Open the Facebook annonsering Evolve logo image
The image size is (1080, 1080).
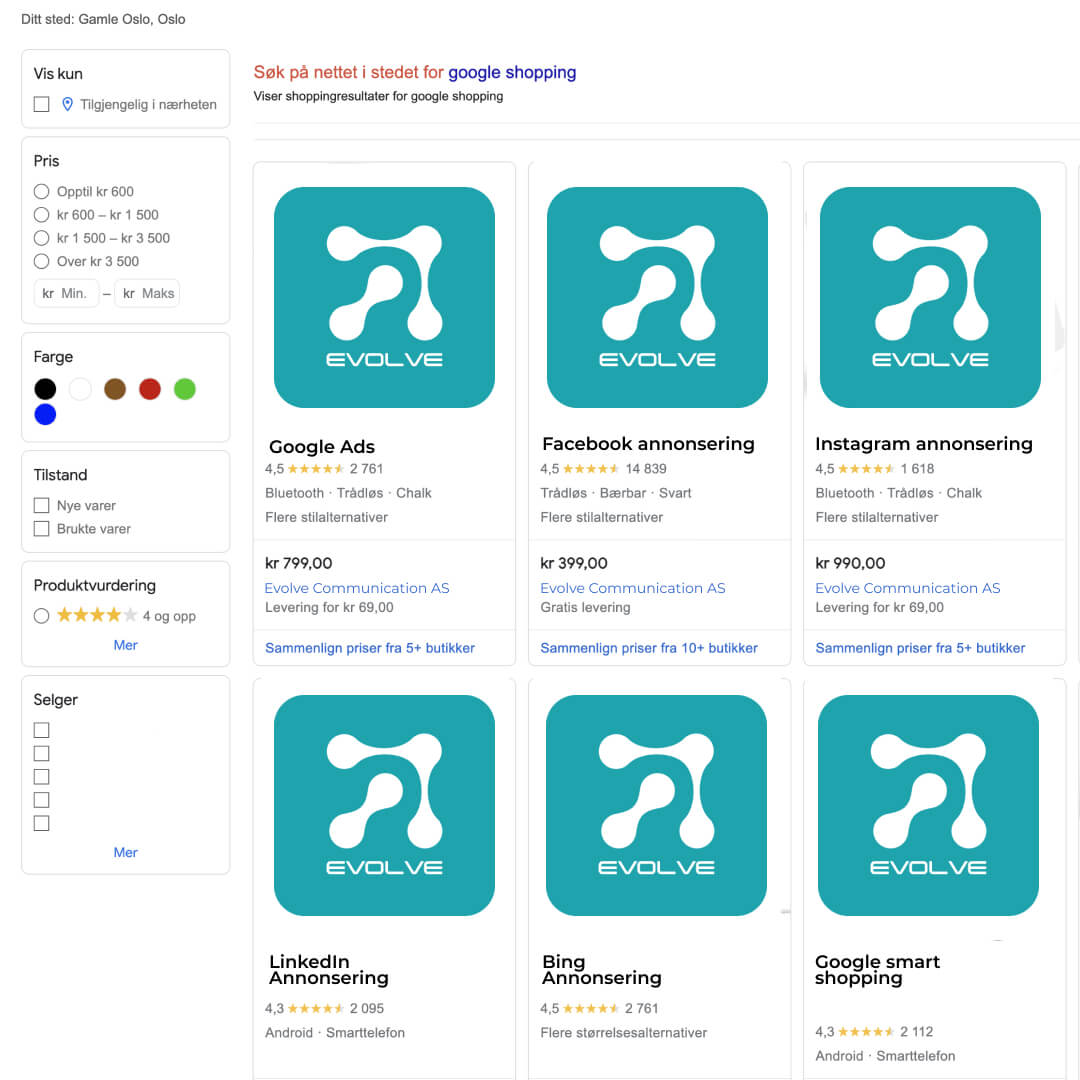(657, 297)
